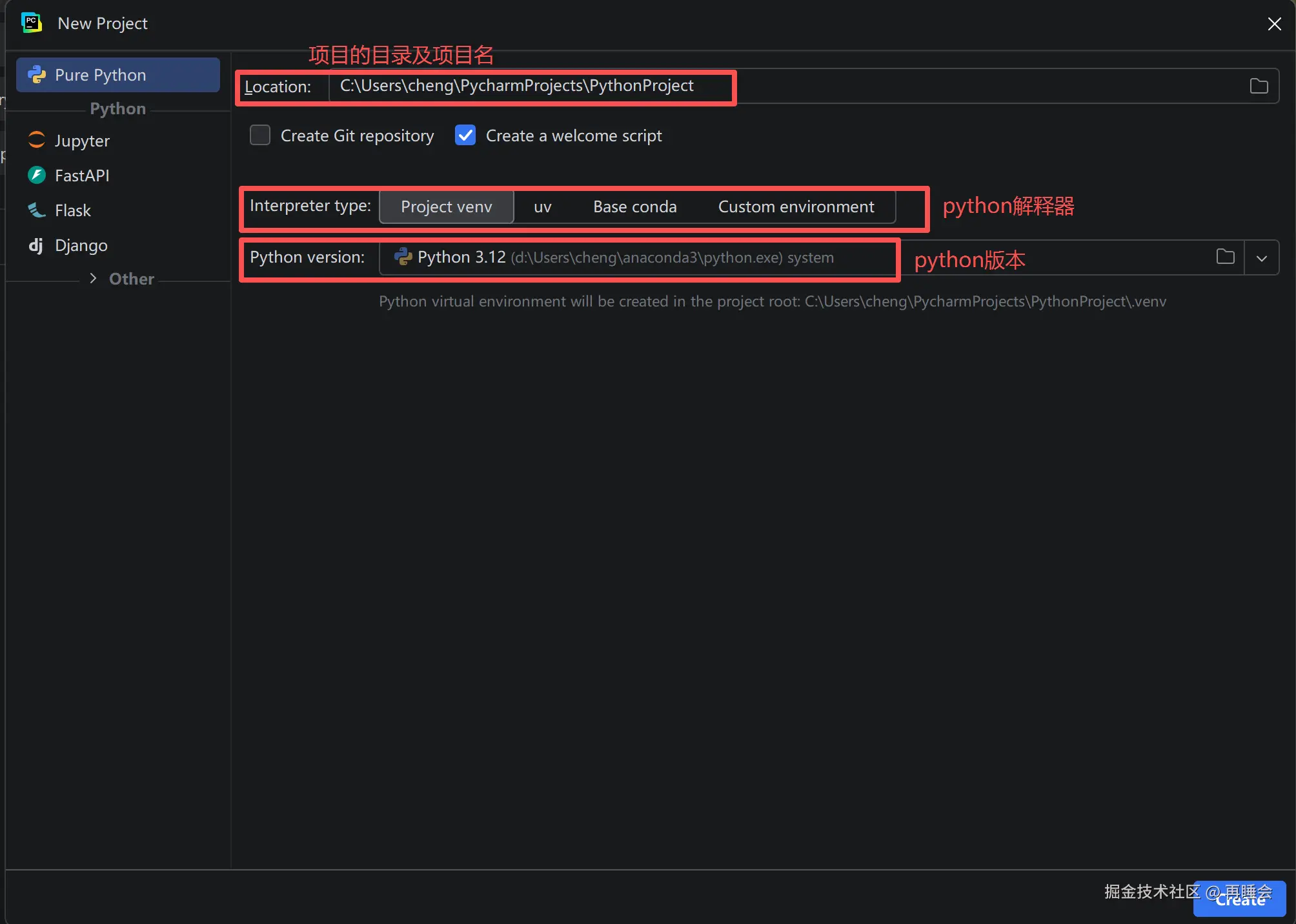Screen dimensions: 1296x924
Task: Switch interpreter type to uv
Action: point(542,206)
